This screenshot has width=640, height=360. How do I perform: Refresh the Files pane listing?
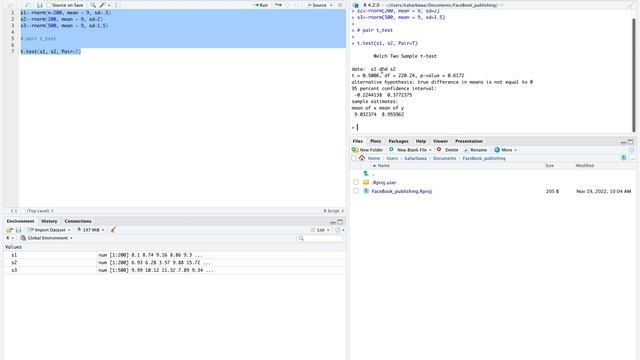[x=632, y=150]
